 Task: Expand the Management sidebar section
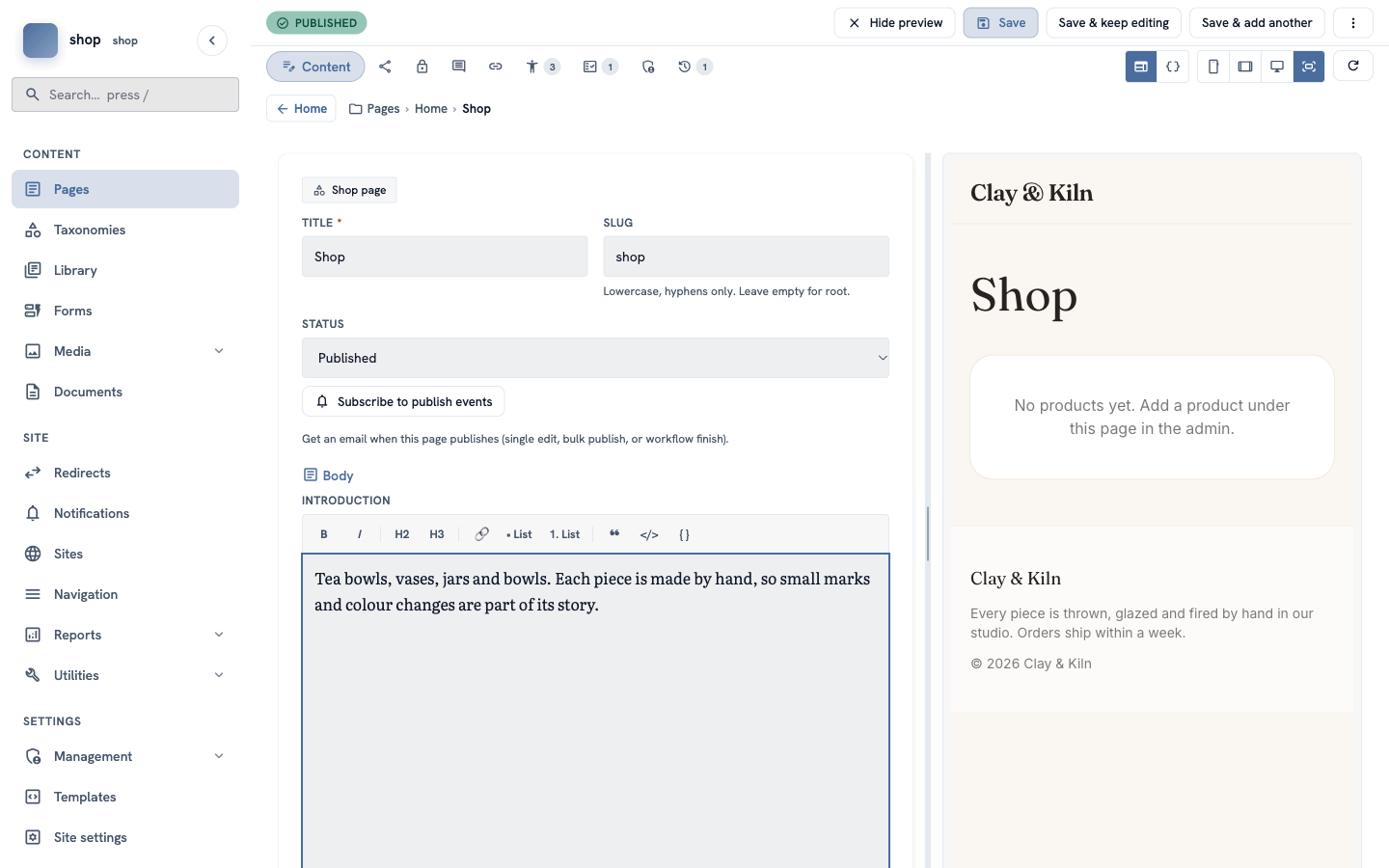pyautogui.click(x=219, y=756)
